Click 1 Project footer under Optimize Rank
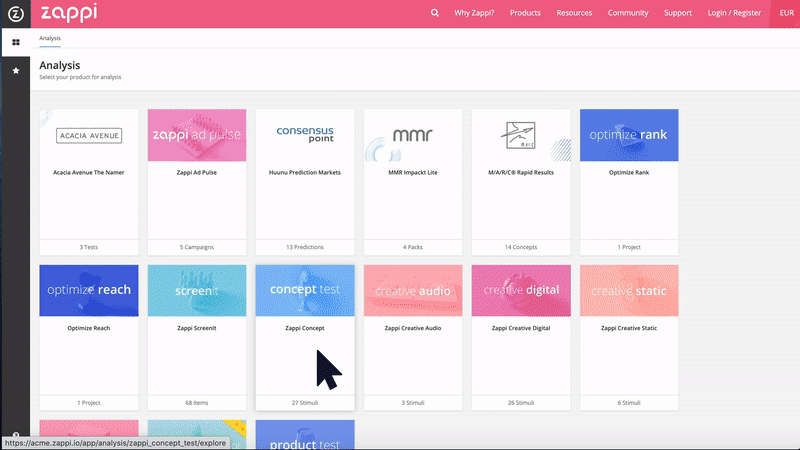 tap(629, 247)
